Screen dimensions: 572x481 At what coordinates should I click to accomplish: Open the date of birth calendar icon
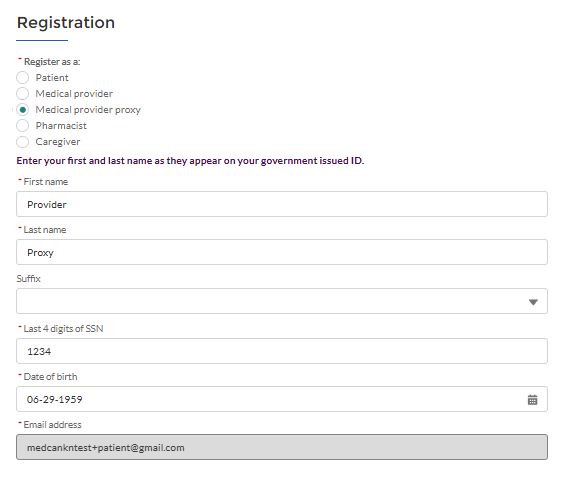coord(532,400)
